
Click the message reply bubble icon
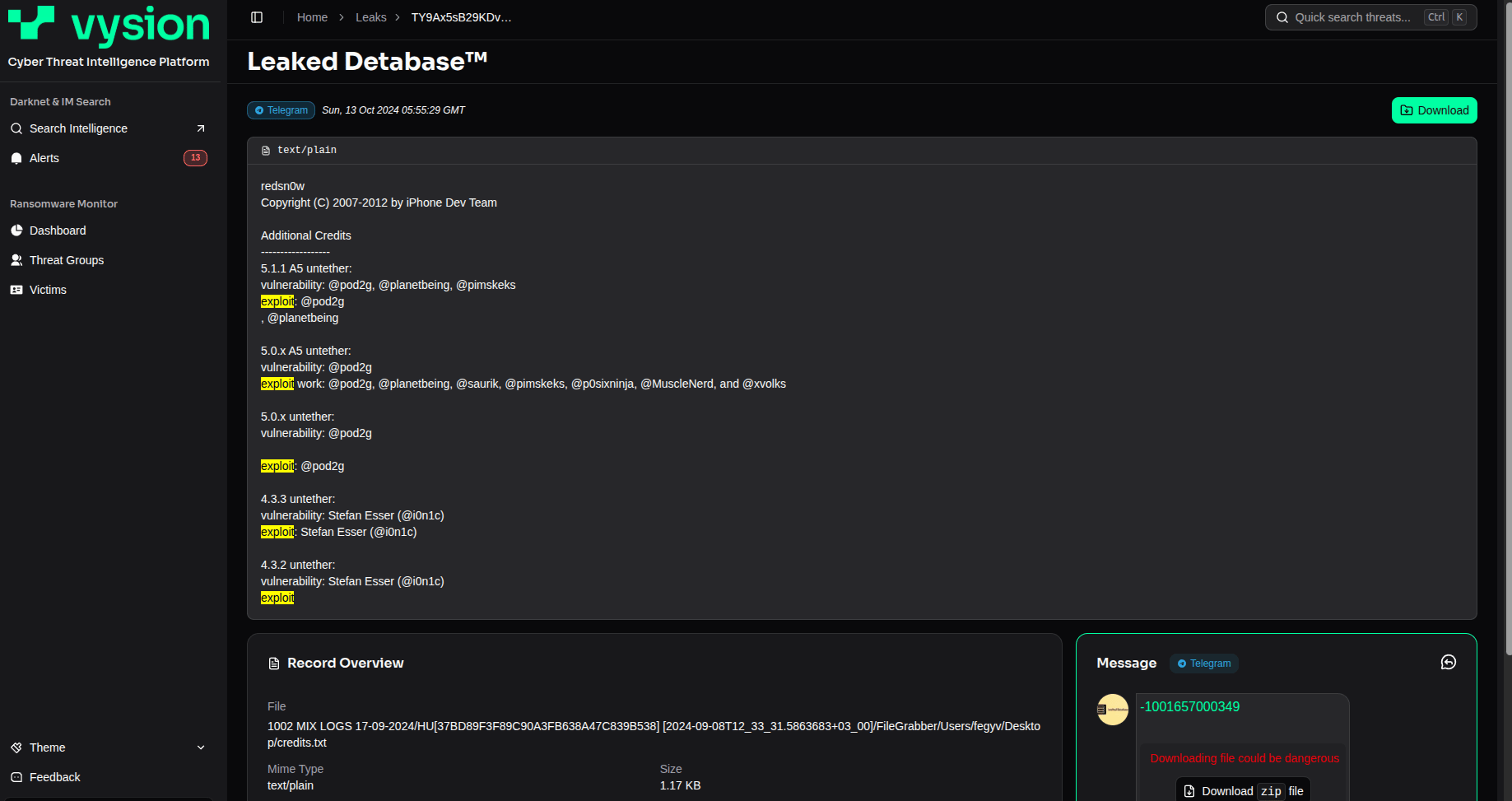[x=1449, y=663]
